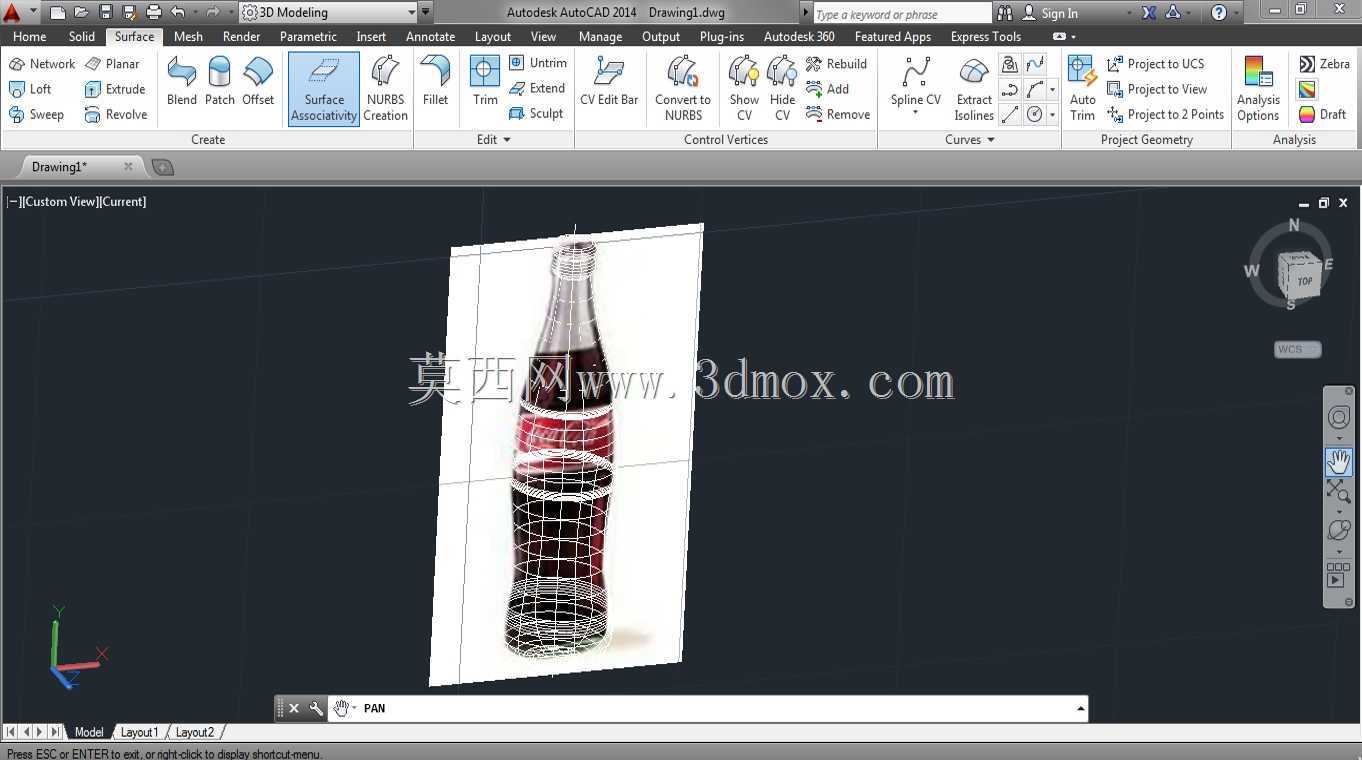Activate the surface Trim tool

click(x=485, y=81)
